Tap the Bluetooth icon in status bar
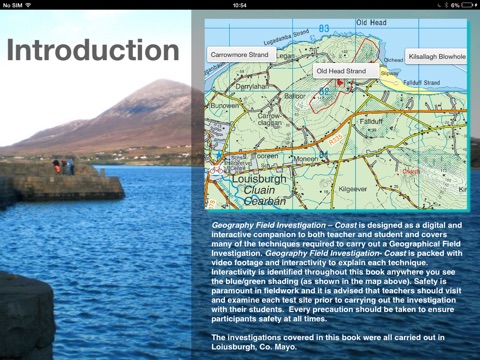 pos(446,5)
